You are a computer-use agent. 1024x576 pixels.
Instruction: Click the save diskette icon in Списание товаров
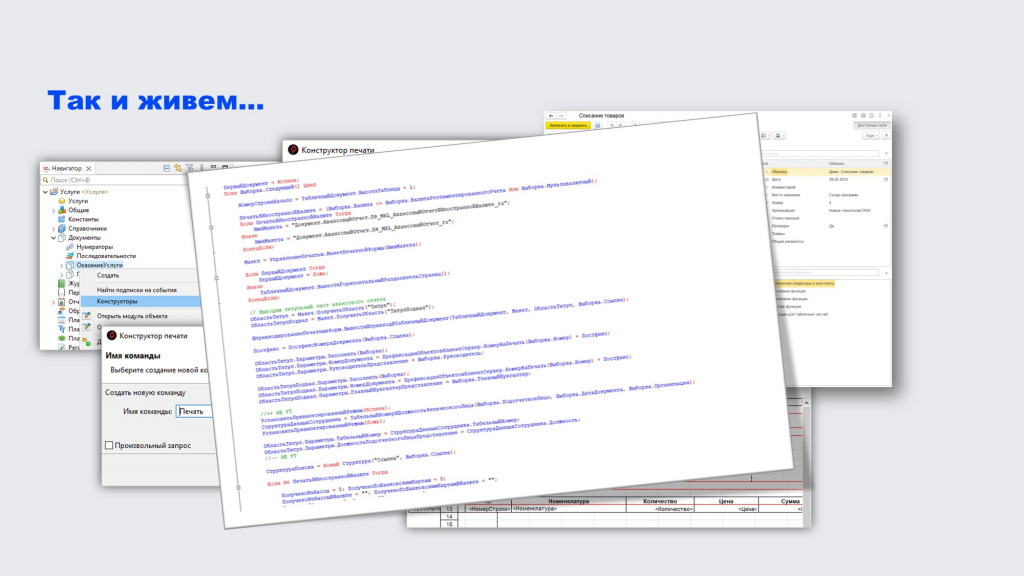pyautogui.click(x=598, y=125)
